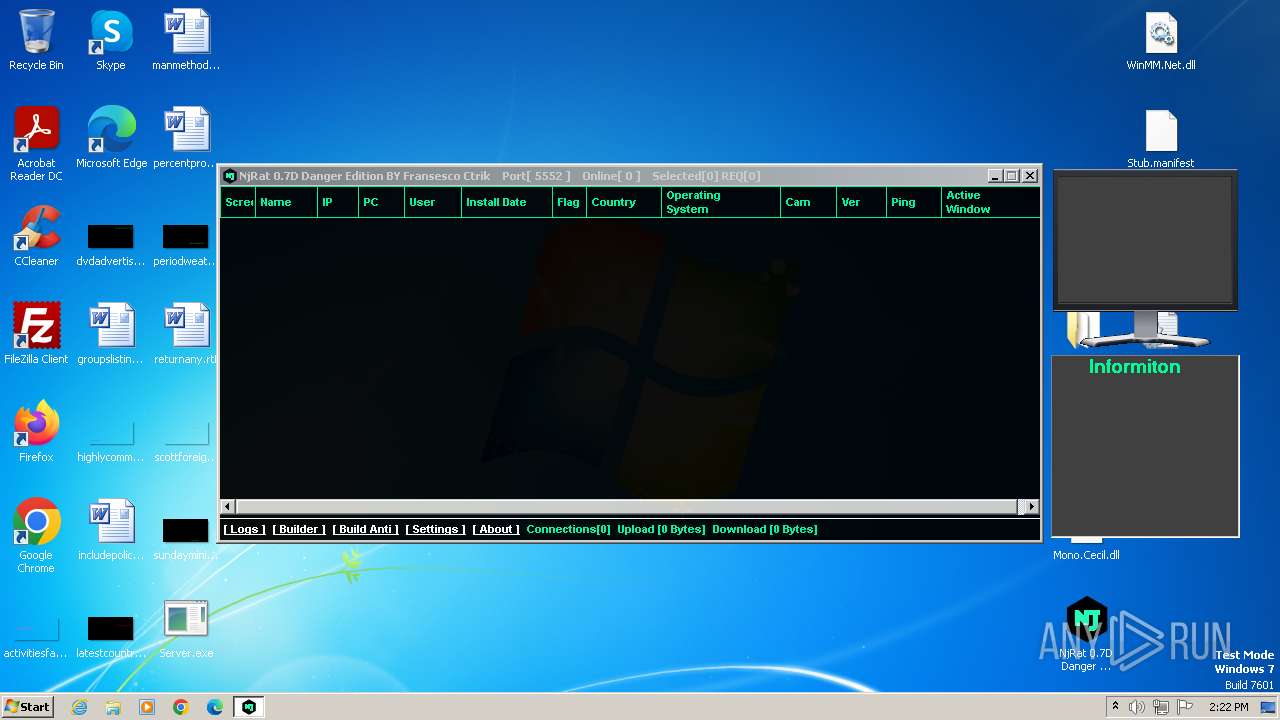Open the Mono.Cecil.dll file

point(1086,550)
